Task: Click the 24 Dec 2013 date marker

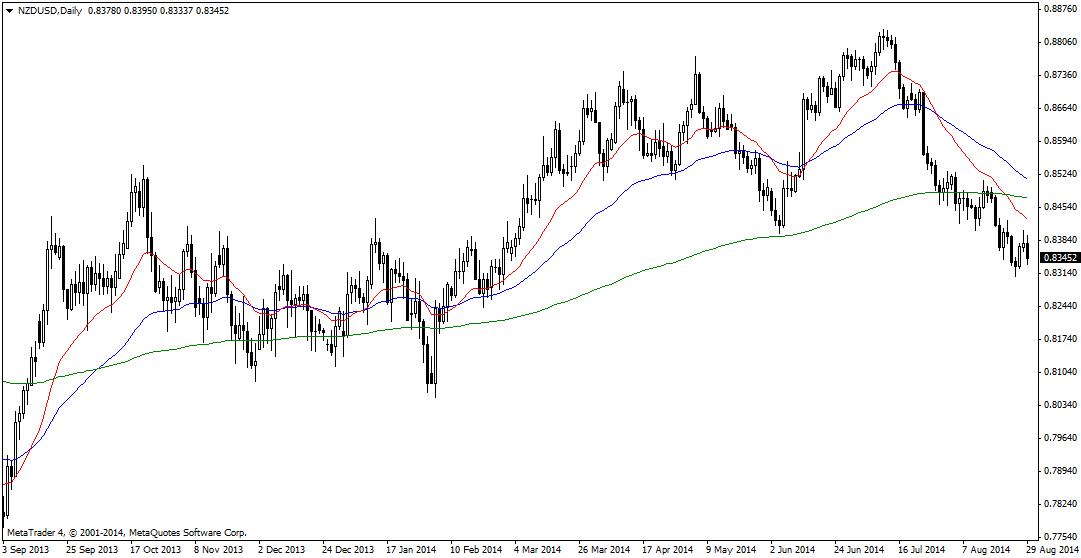Action: click(x=348, y=550)
